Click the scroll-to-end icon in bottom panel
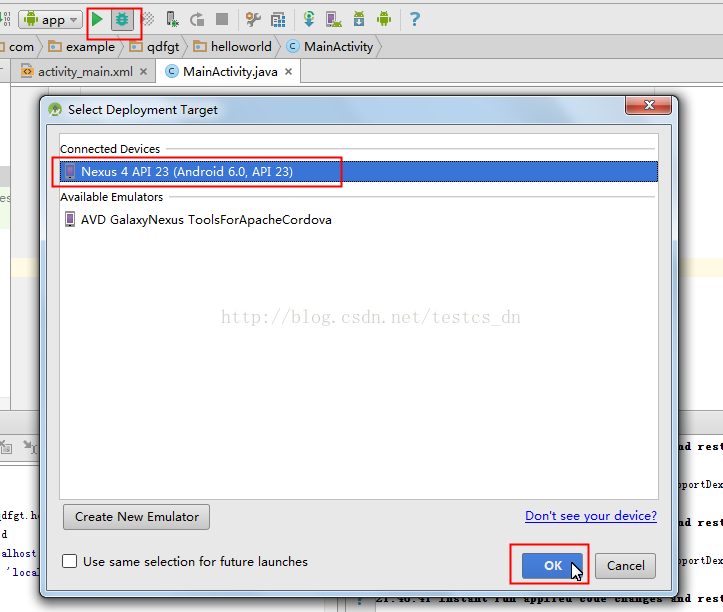The image size is (723, 612). (30, 446)
